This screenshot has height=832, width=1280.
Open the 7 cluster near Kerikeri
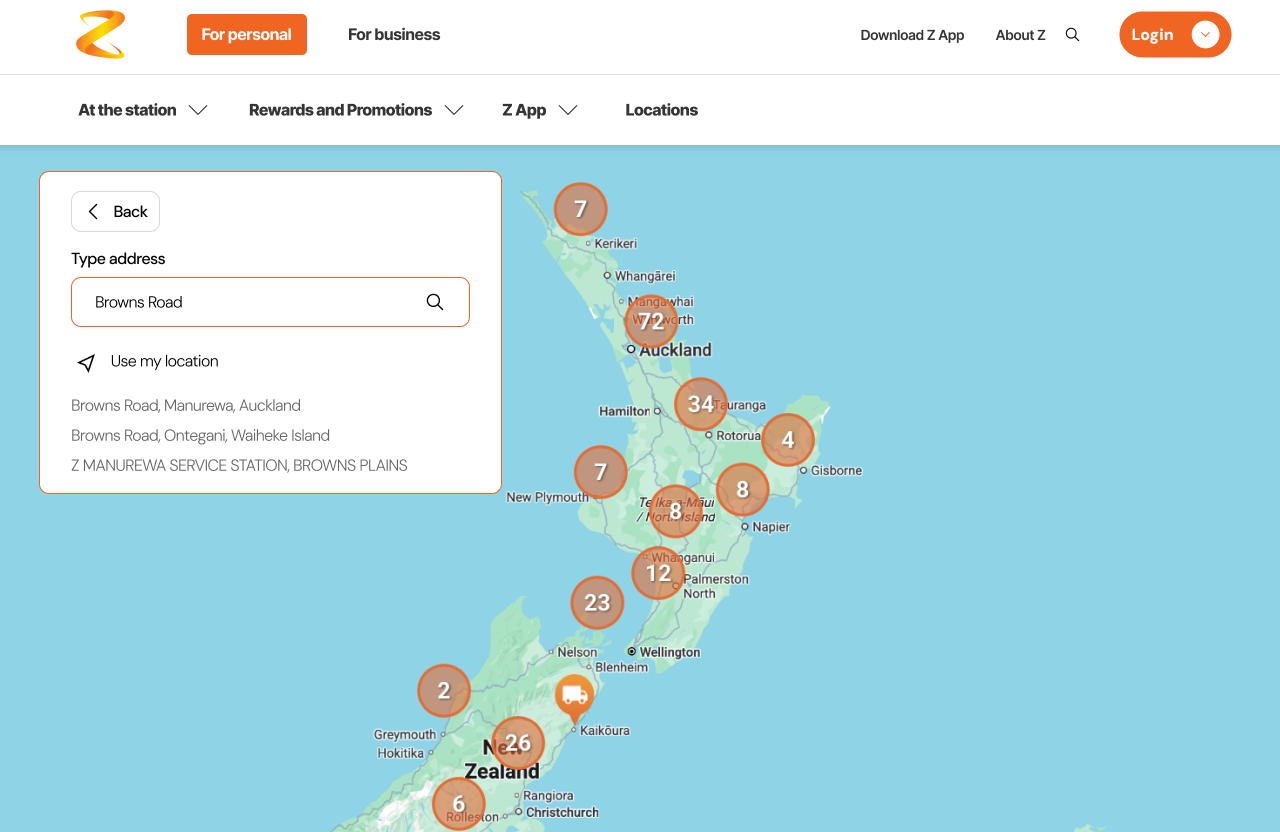tap(581, 209)
